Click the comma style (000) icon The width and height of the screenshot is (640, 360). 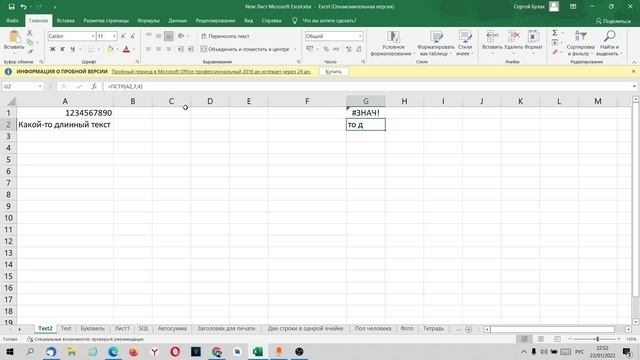click(x=336, y=49)
